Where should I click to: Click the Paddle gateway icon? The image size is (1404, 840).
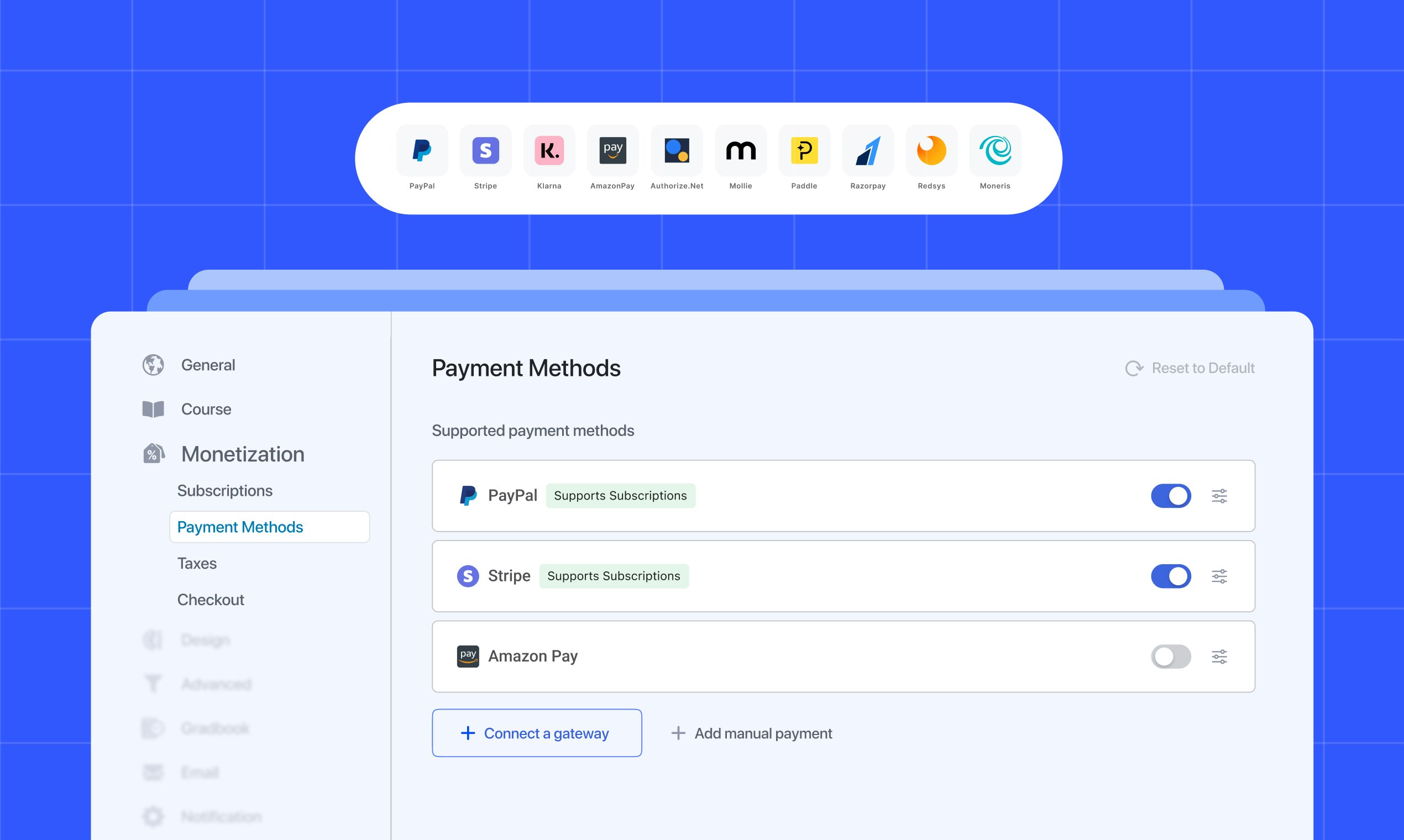coord(804,150)
